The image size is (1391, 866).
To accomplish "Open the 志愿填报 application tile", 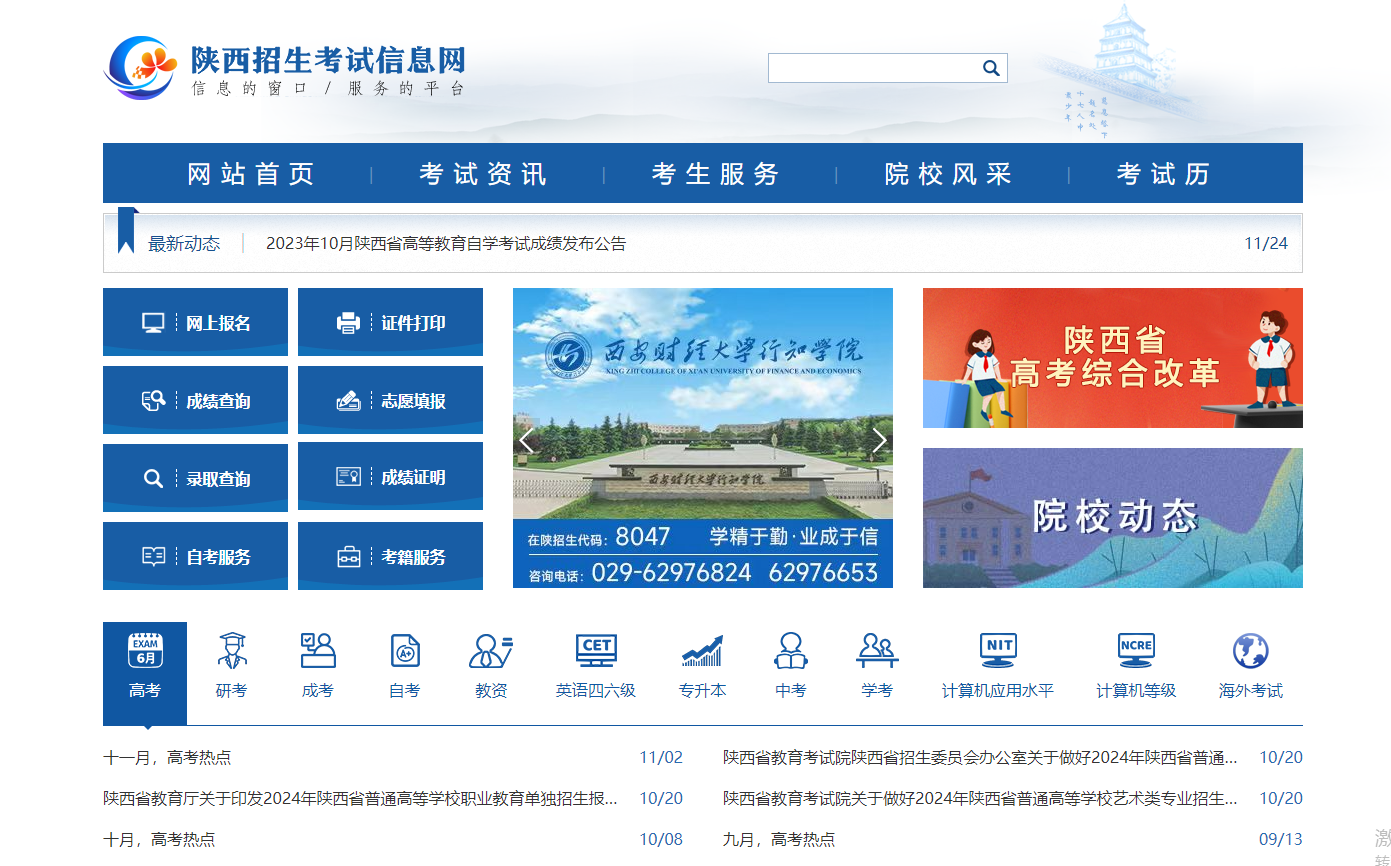I will click(390, 400).
